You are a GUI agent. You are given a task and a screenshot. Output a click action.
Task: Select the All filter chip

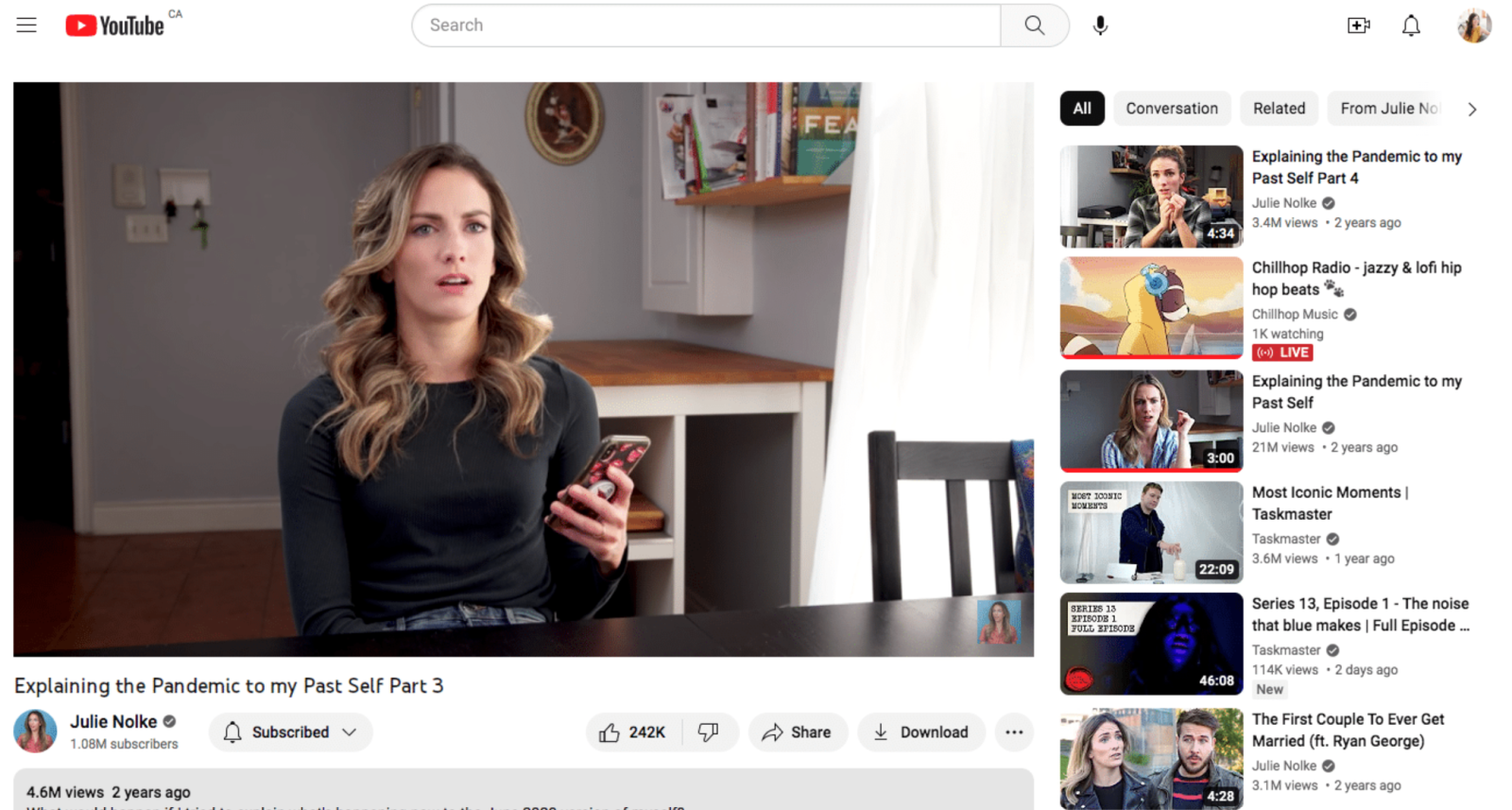click(x=1082, y=109)
